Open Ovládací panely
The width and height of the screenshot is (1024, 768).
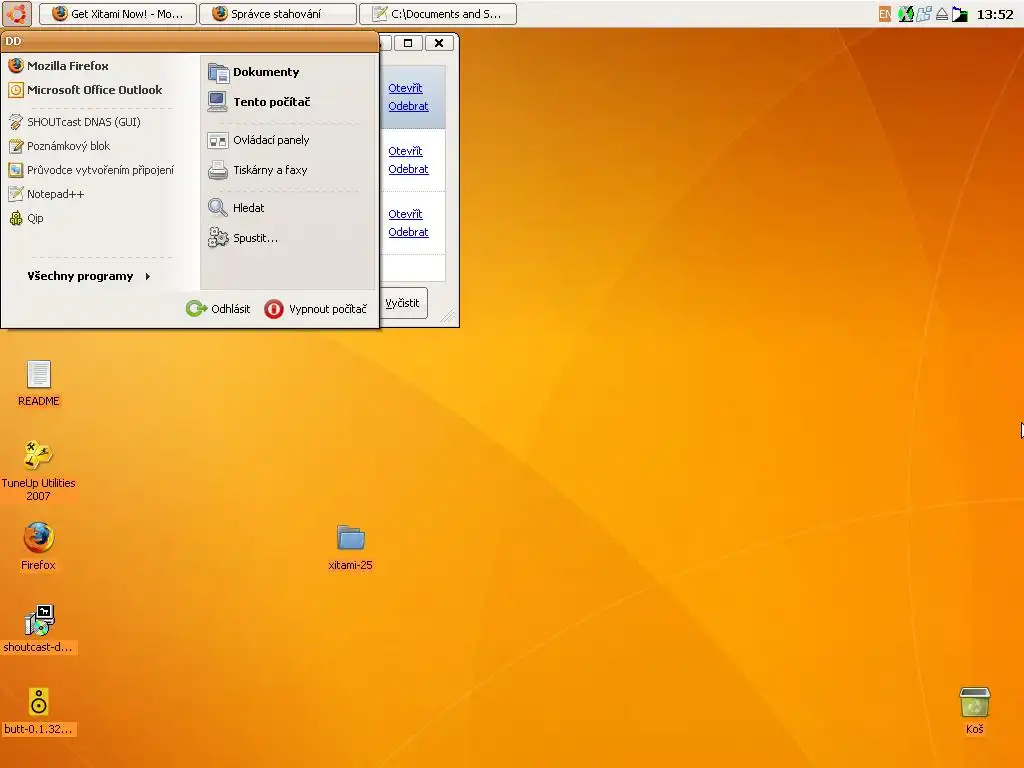(x=259, y=140)
